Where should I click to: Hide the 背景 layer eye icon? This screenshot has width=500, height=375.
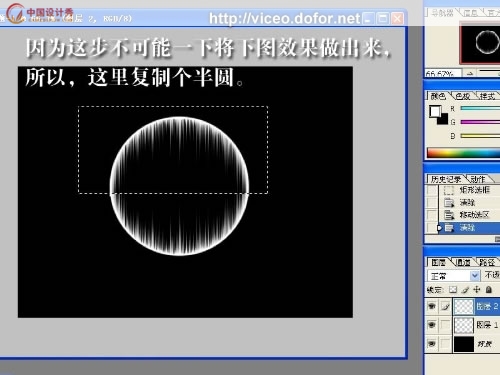[432, 343]
